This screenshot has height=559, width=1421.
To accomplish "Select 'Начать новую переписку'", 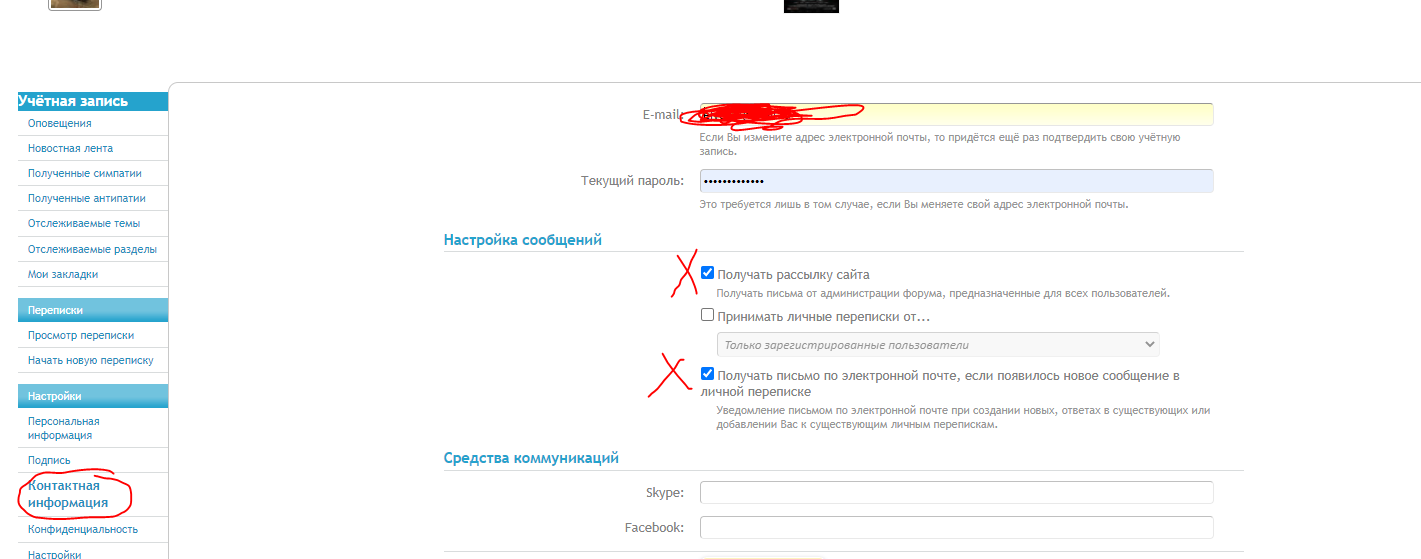I will (91, 360).
